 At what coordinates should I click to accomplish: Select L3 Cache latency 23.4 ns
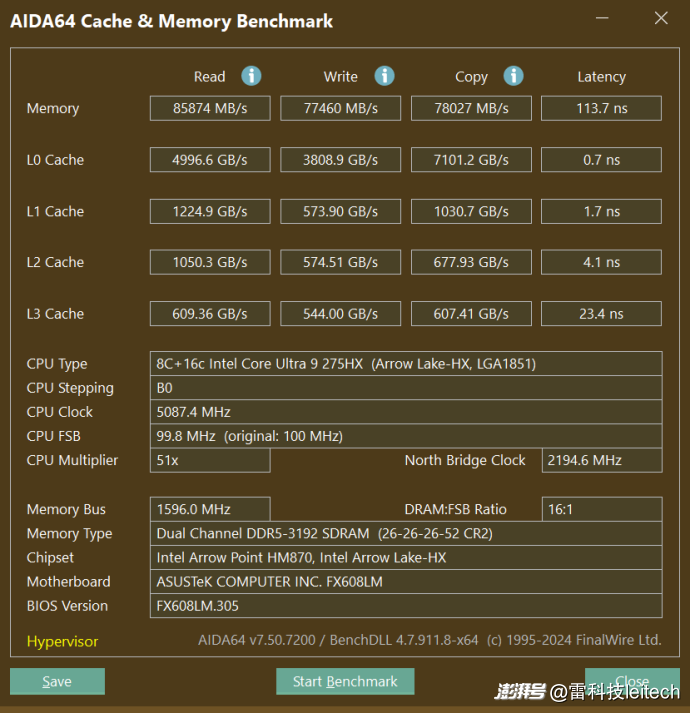click(x=601, y=314)
